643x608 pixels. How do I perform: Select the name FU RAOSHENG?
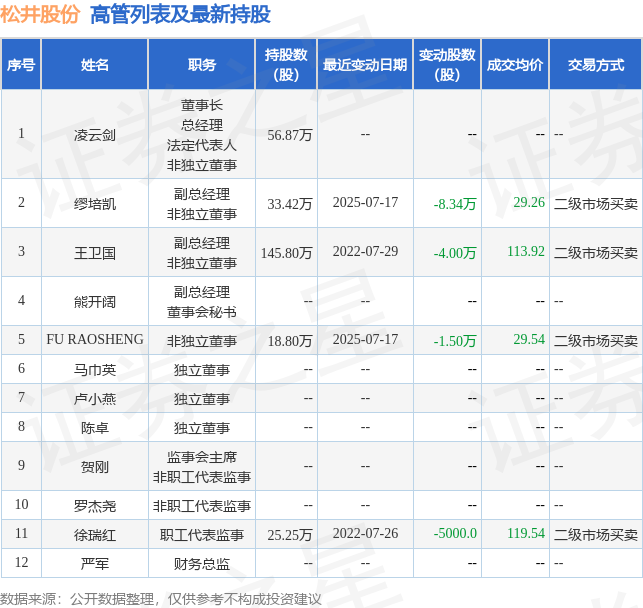tap(95, 339)
